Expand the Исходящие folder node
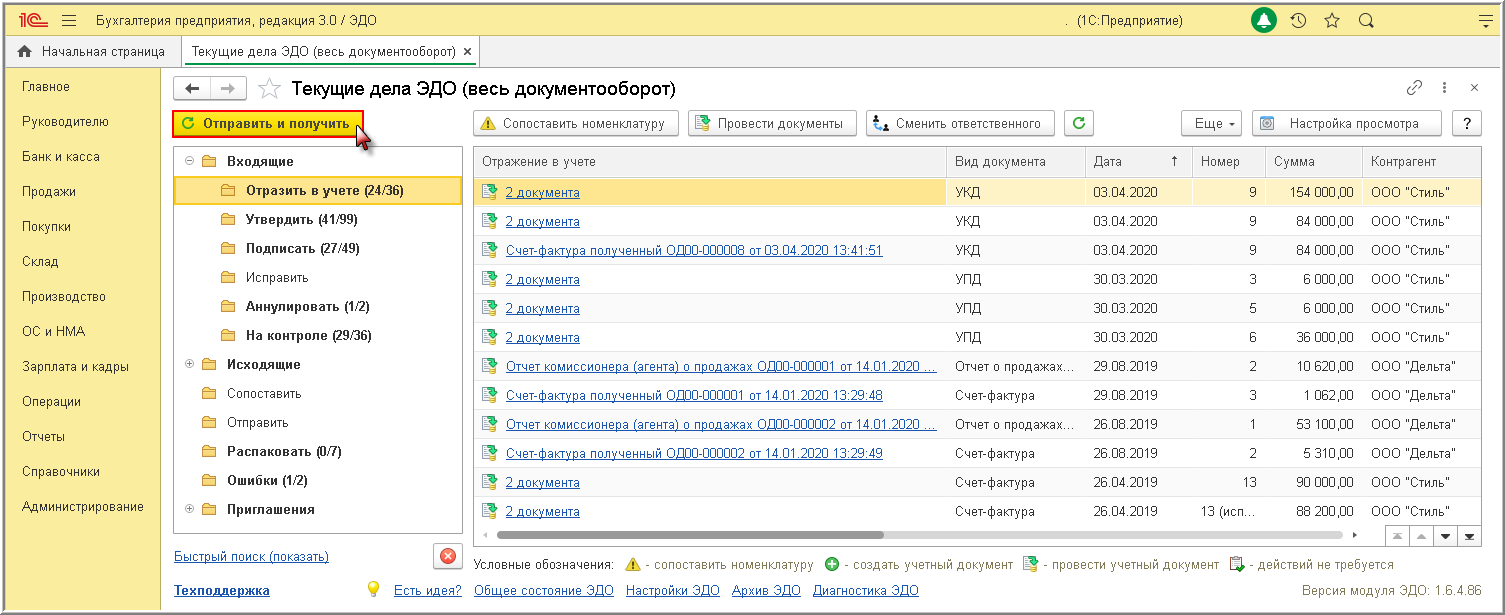Viewport: 1505px width, 615px height. click(190, 364)
